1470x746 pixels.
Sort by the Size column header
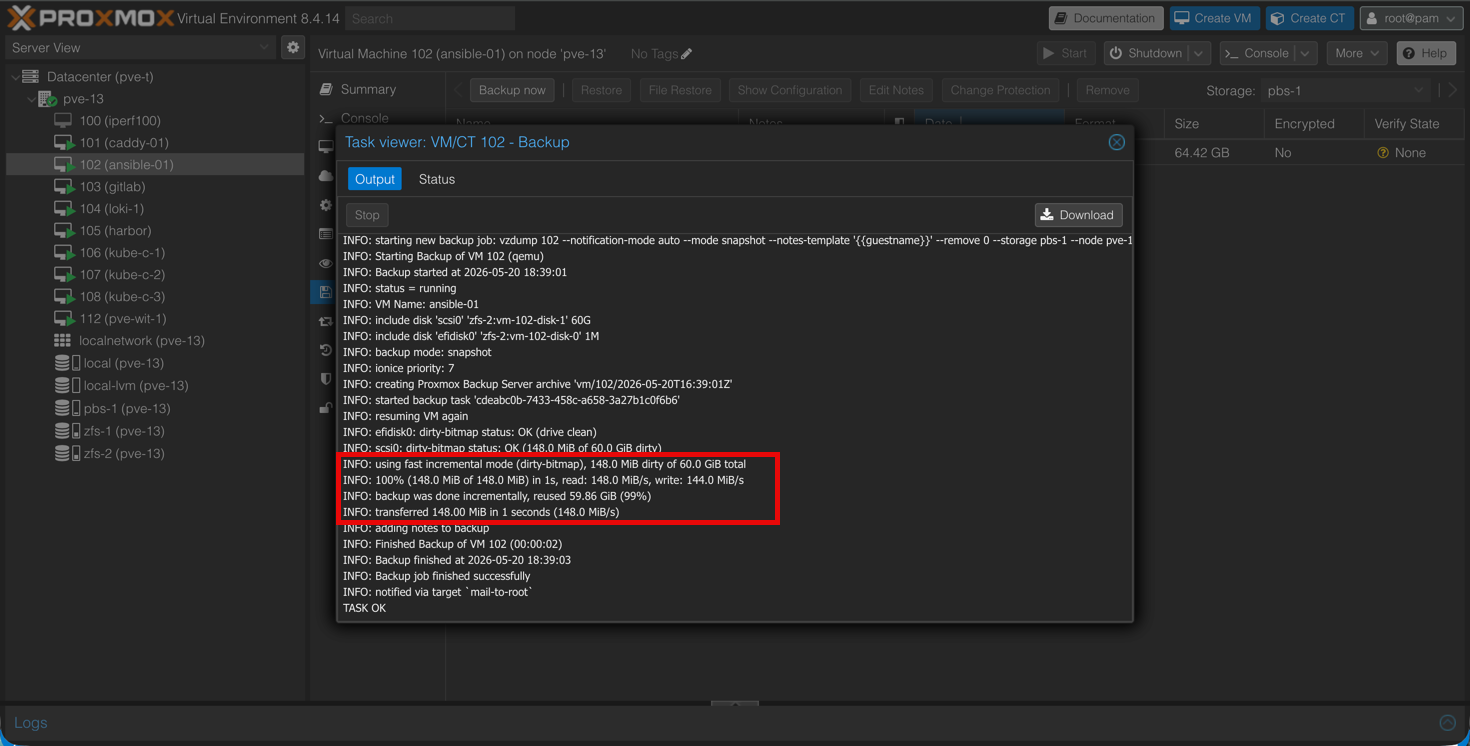tap(1213, 124)
